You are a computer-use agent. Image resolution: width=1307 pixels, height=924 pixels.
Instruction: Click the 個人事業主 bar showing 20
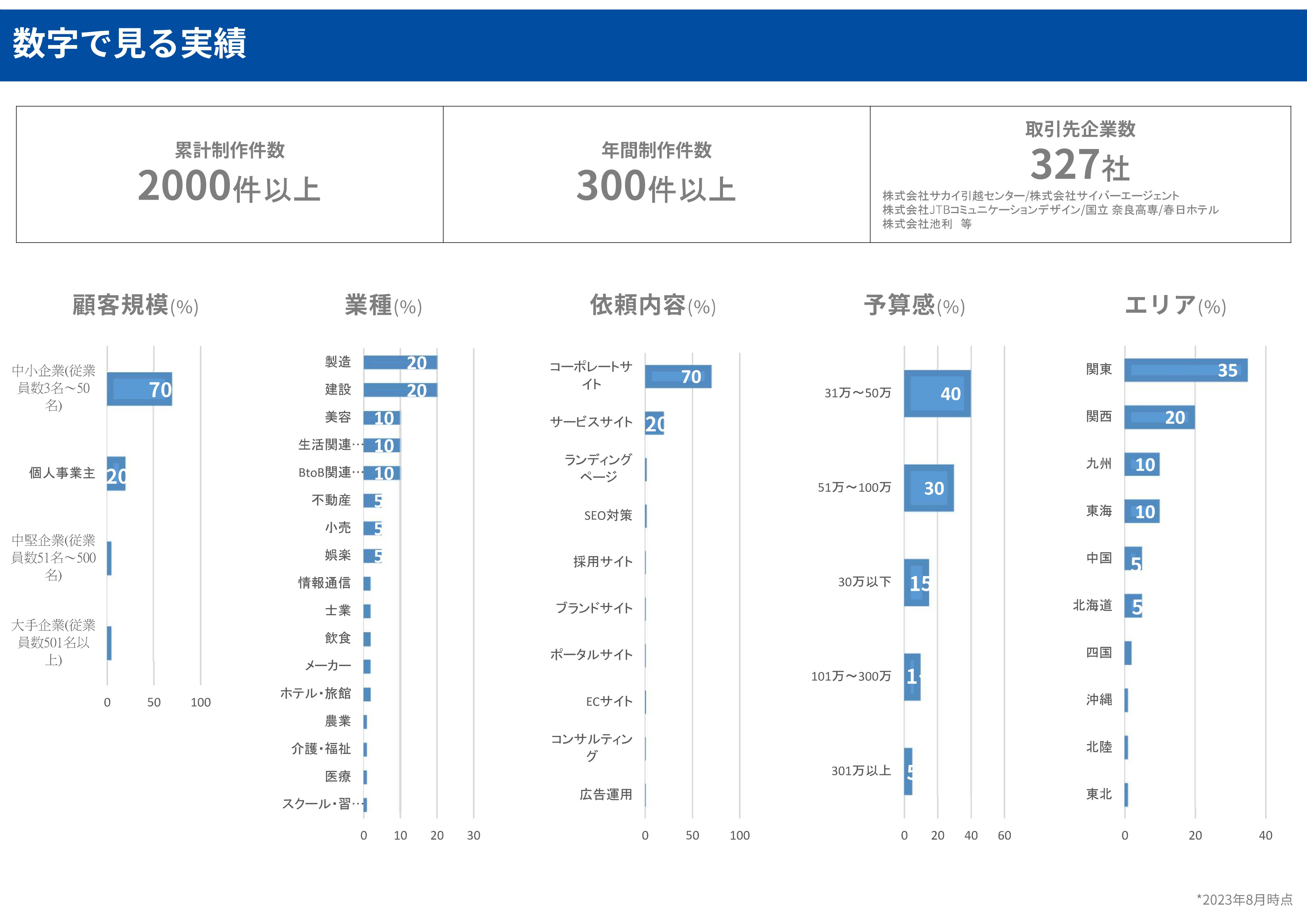[116, 474]
